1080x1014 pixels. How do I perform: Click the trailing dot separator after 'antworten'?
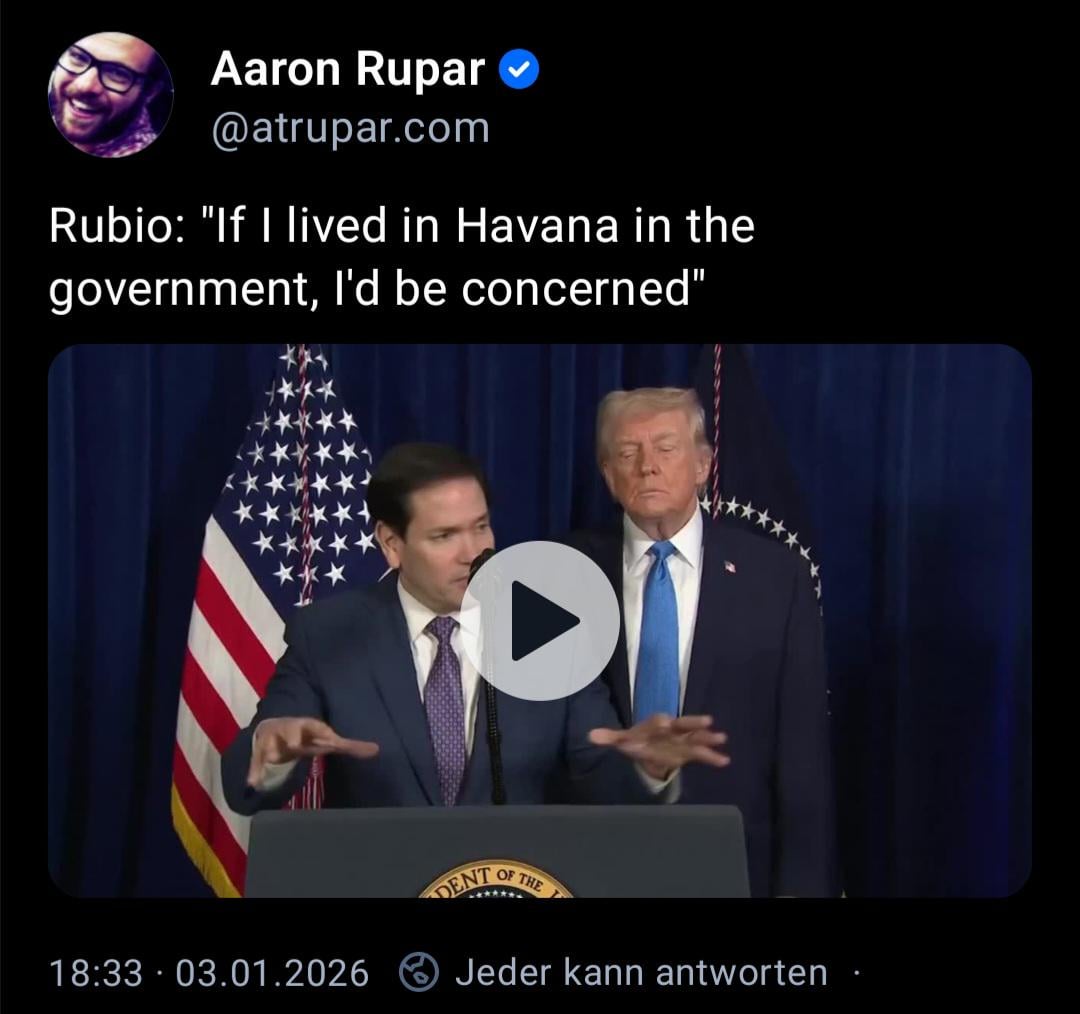[x=857, y=973]
